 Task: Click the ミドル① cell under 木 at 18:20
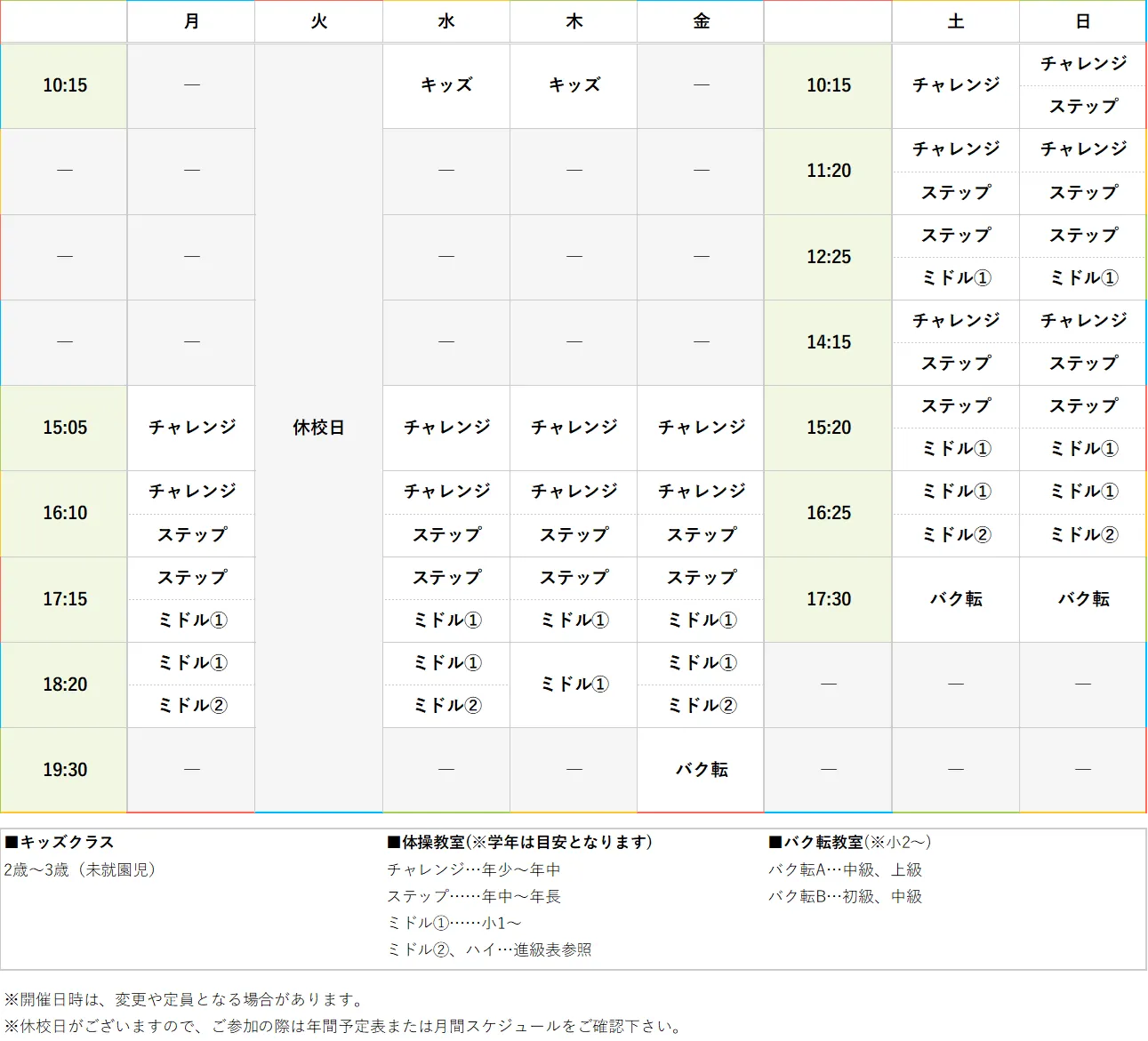(573, 685)
